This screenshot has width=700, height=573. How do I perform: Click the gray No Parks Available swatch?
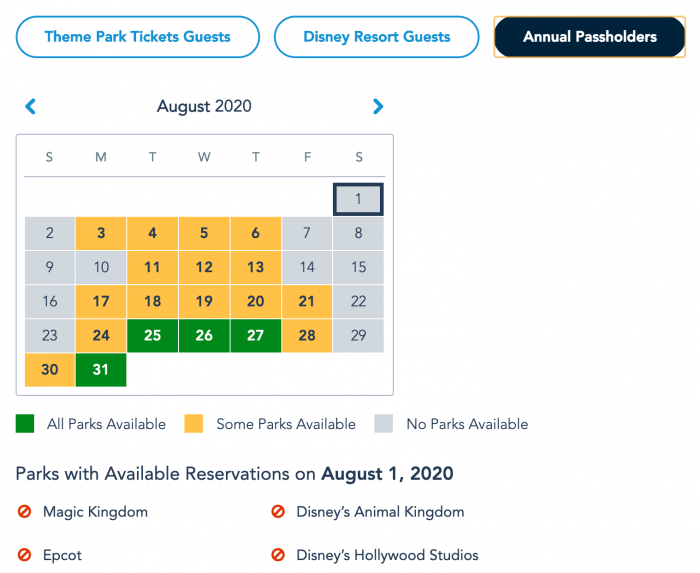click(384, 424)
